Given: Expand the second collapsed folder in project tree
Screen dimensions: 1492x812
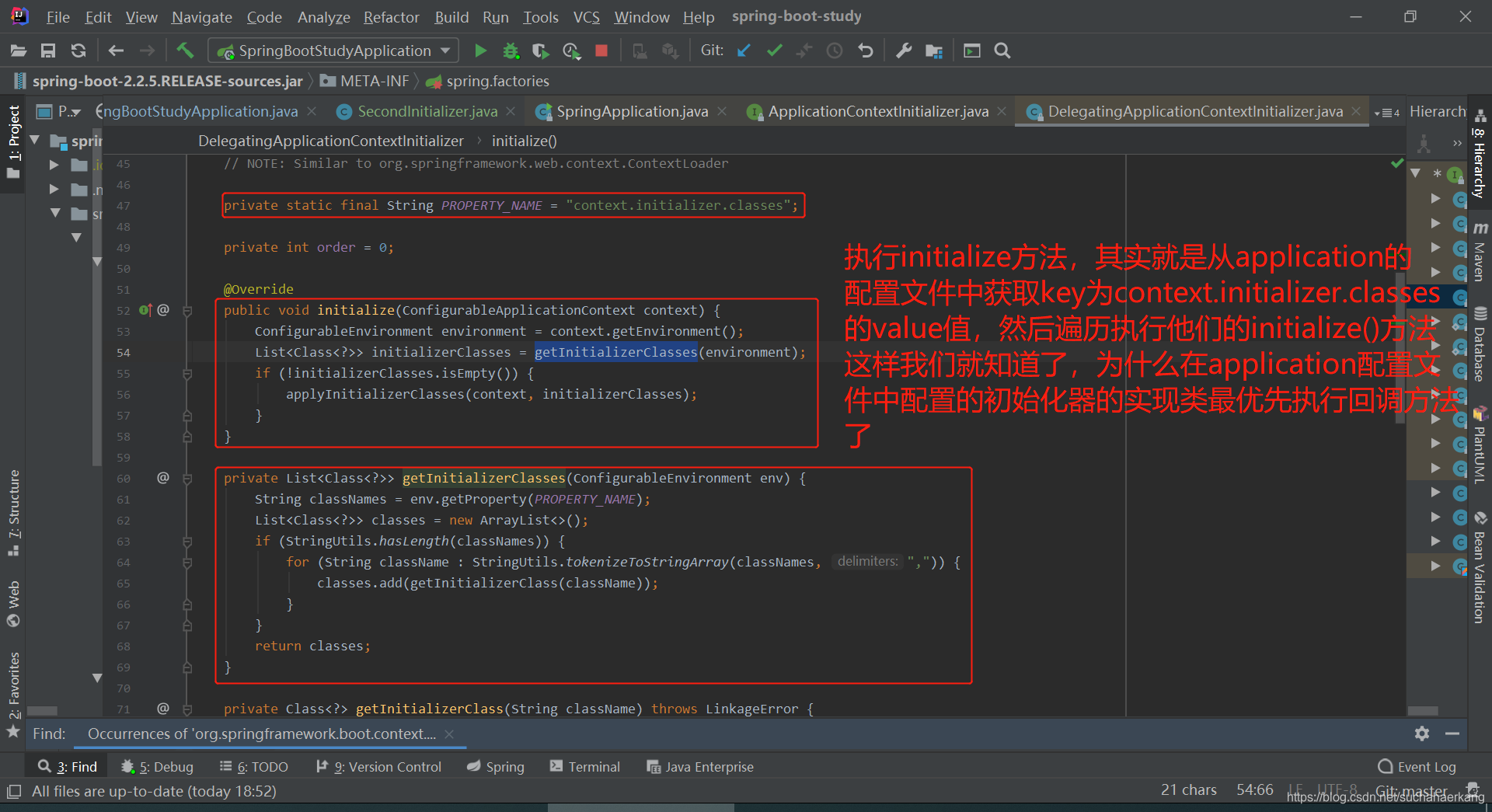Looking at the screenshot, I should point(54,190).
